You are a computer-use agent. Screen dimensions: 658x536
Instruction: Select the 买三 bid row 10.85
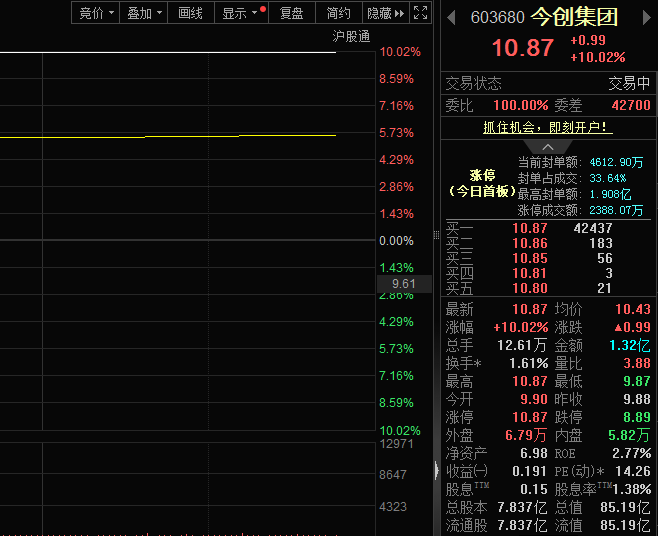coord(548,259)
